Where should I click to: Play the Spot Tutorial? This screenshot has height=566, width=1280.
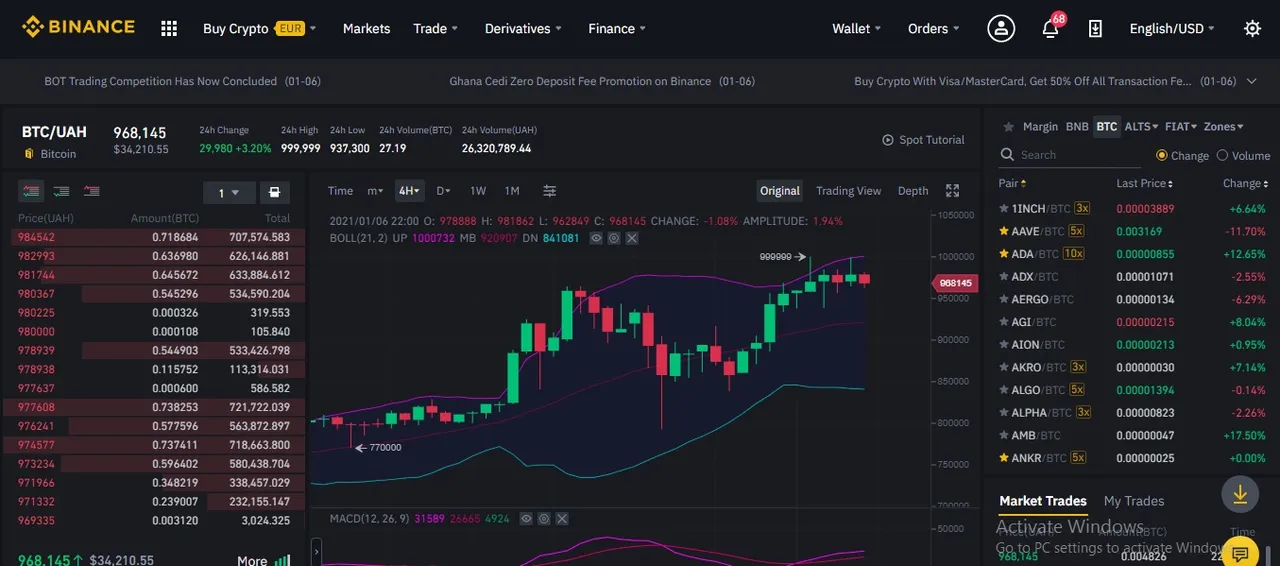tap(923, 140)
